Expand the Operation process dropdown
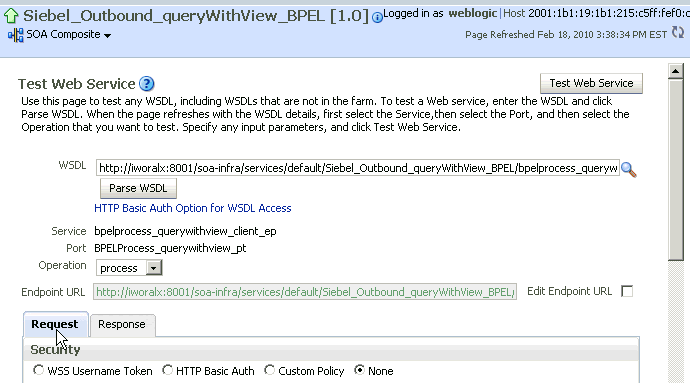The height and width of the screenshot is (383, 690). tap(154, 268)
